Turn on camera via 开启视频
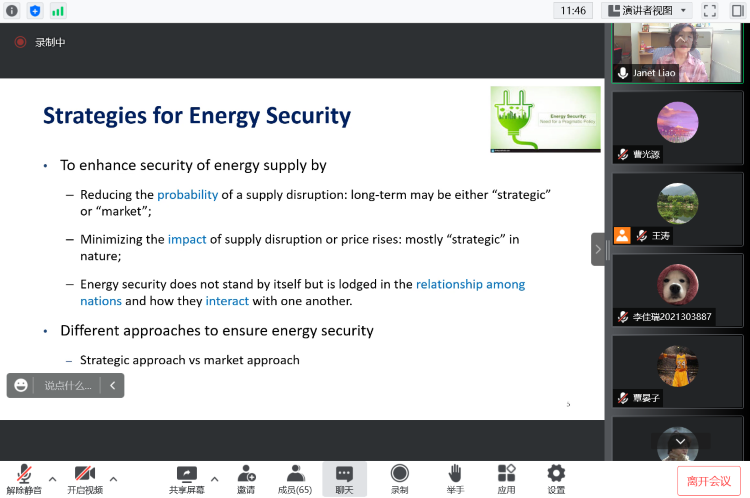The width and height of the screenshot is (750, 498). click(85, 478)
